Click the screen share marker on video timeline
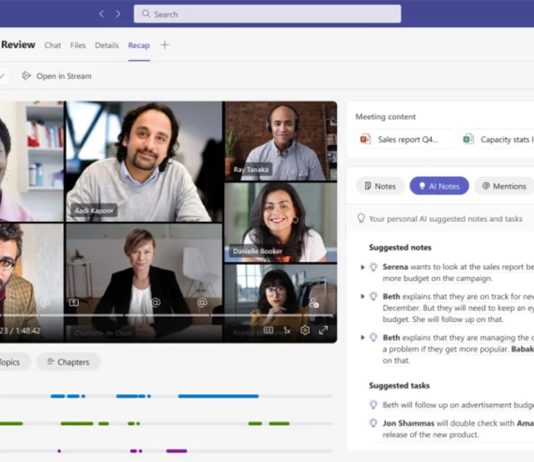Image resolution: width=534 pixels, height=462 pixels. coord(74,302)
